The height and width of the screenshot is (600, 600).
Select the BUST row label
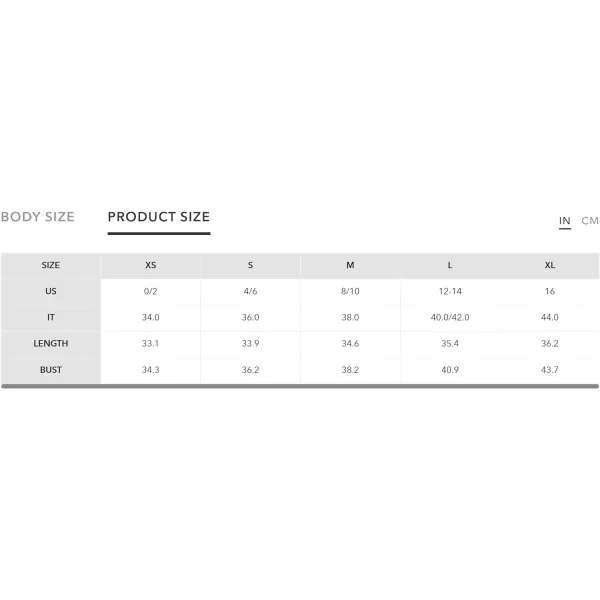point(51,370)
